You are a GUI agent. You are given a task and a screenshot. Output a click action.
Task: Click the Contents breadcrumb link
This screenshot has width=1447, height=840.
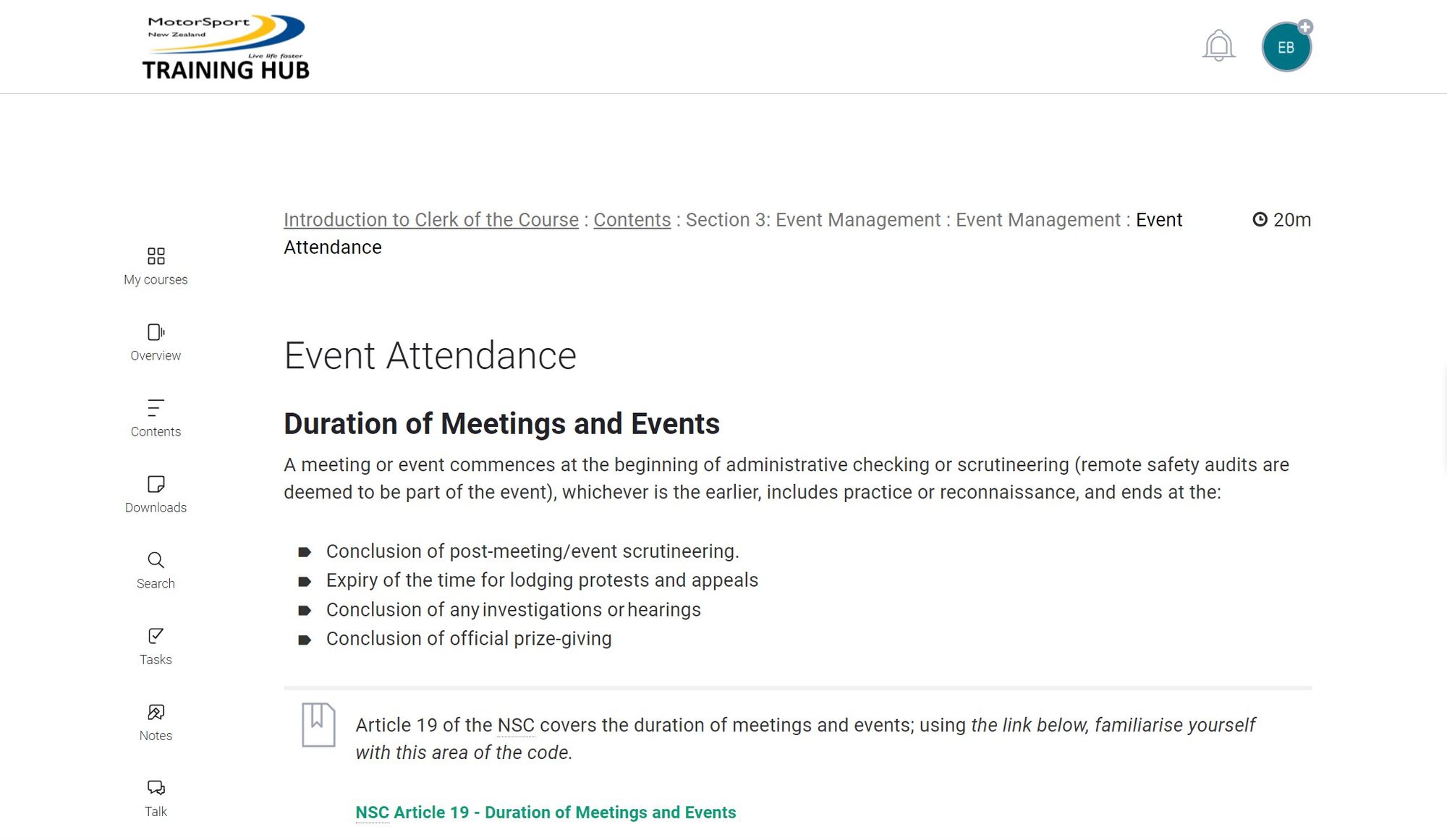coord(632,220)
